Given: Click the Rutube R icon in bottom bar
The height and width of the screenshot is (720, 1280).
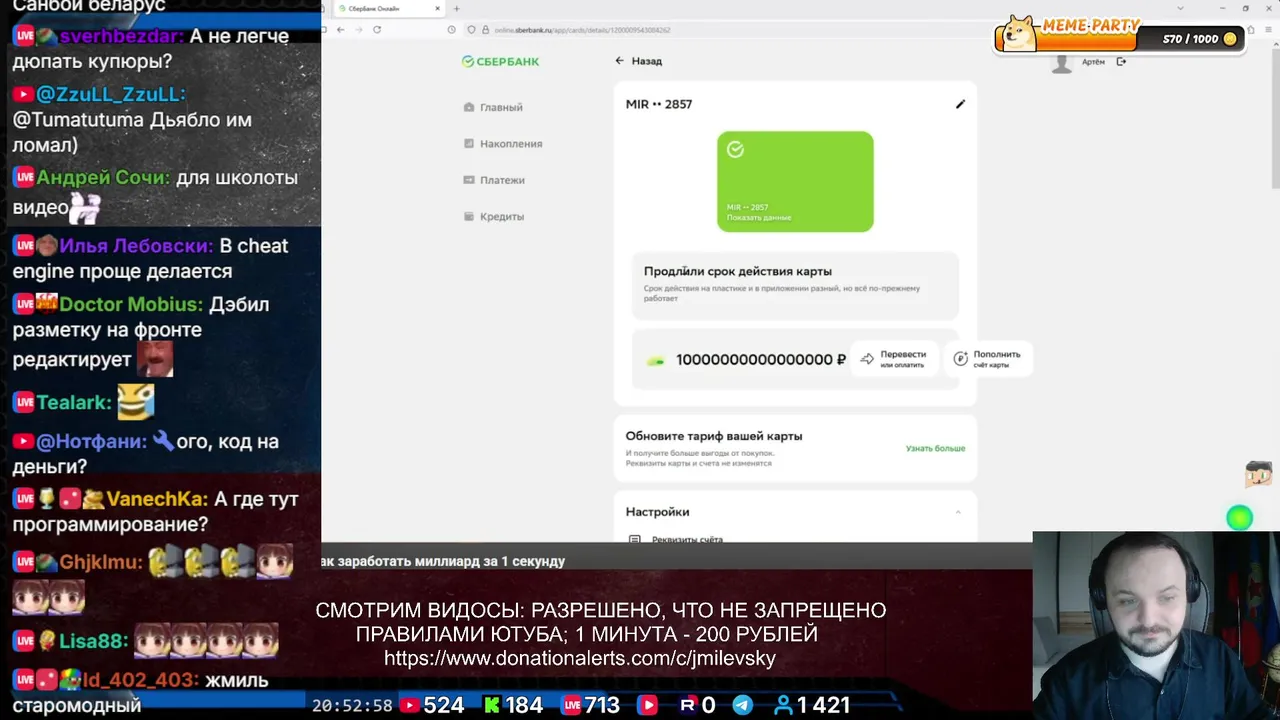Looking at the screenshot, I should pos(688,705).
